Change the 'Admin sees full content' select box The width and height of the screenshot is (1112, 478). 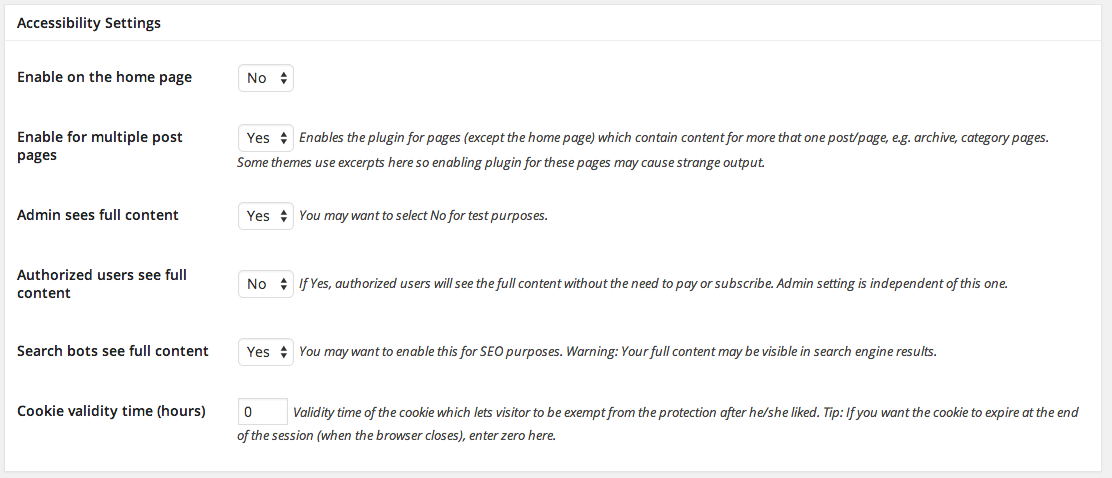[x=265, y=216]
